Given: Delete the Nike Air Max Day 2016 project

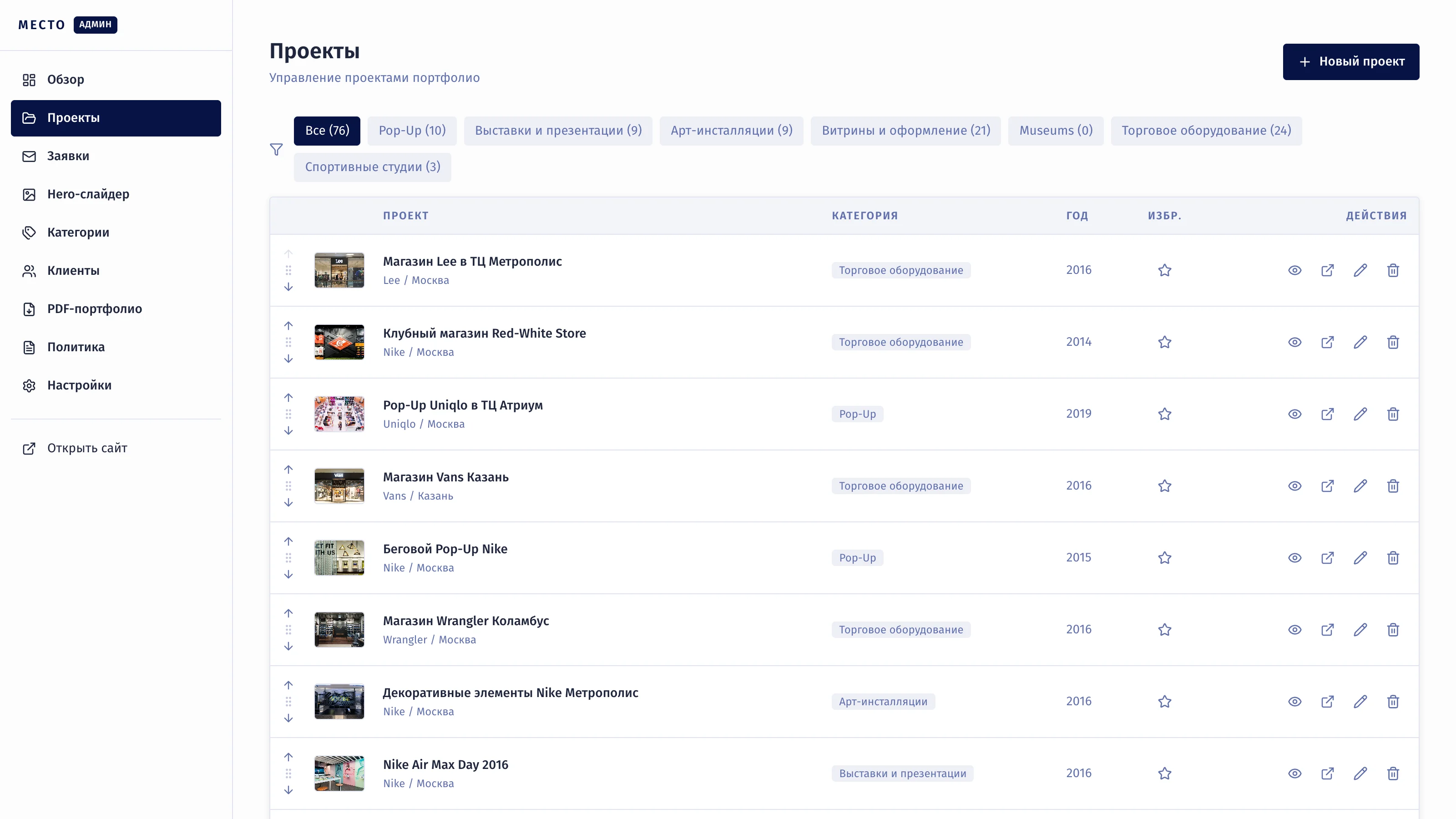Looking at the screenshot, I should tap(1393, 773).
